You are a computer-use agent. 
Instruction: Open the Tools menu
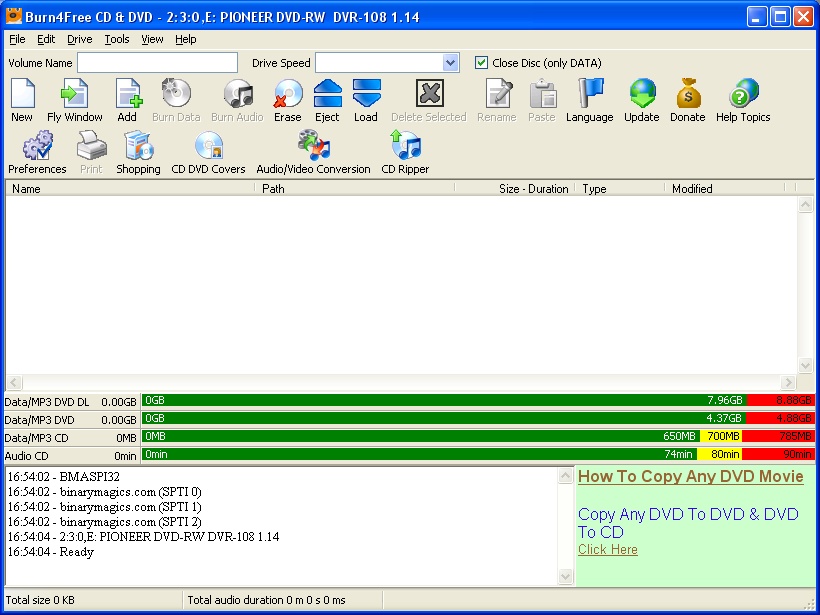tap(117, 39)
